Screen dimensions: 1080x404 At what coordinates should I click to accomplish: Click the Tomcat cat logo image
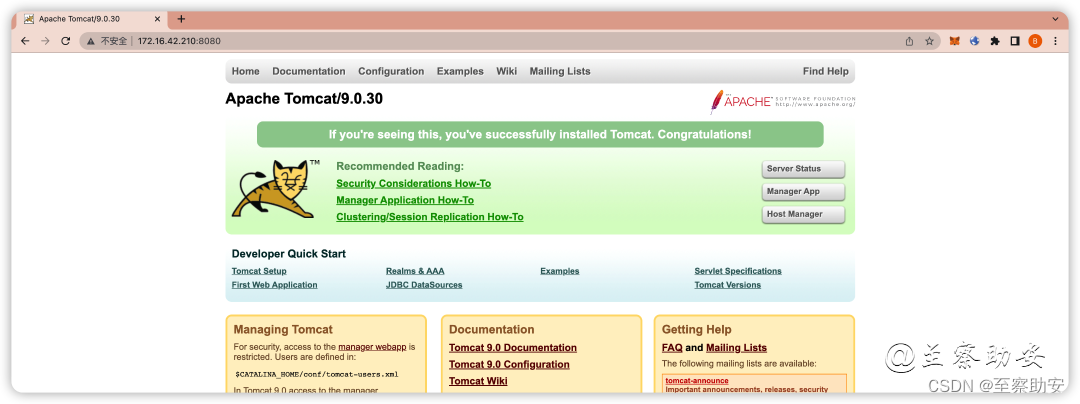click(276, 189)
